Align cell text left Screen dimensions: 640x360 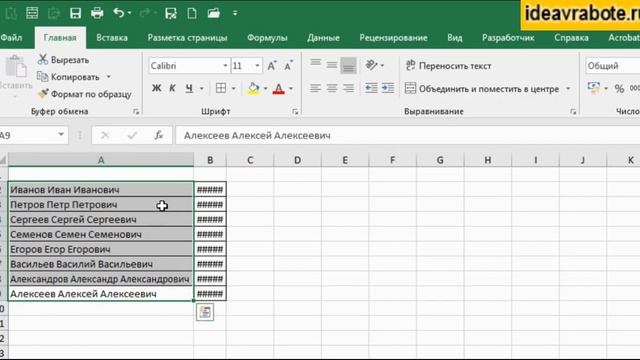pos(315,88)
